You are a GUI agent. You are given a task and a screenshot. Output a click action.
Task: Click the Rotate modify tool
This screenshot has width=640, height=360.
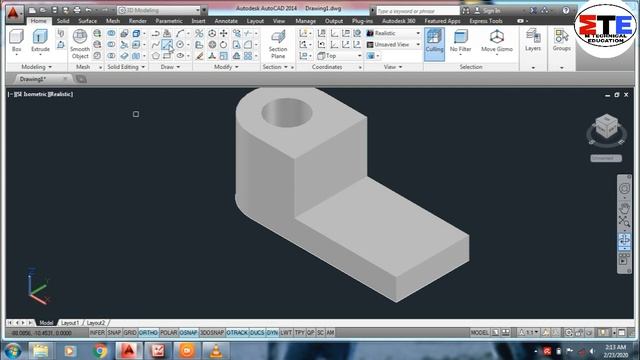pyautogui.click(x=224, y=44)
